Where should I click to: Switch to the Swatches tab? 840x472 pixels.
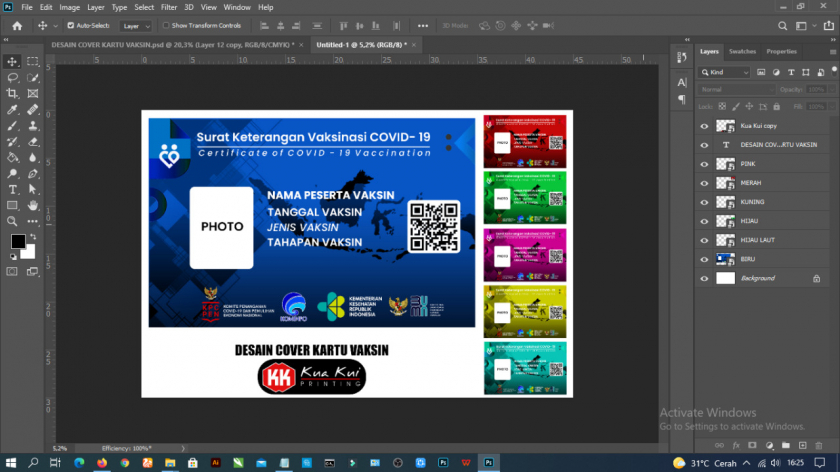click(x=742, y=51)
